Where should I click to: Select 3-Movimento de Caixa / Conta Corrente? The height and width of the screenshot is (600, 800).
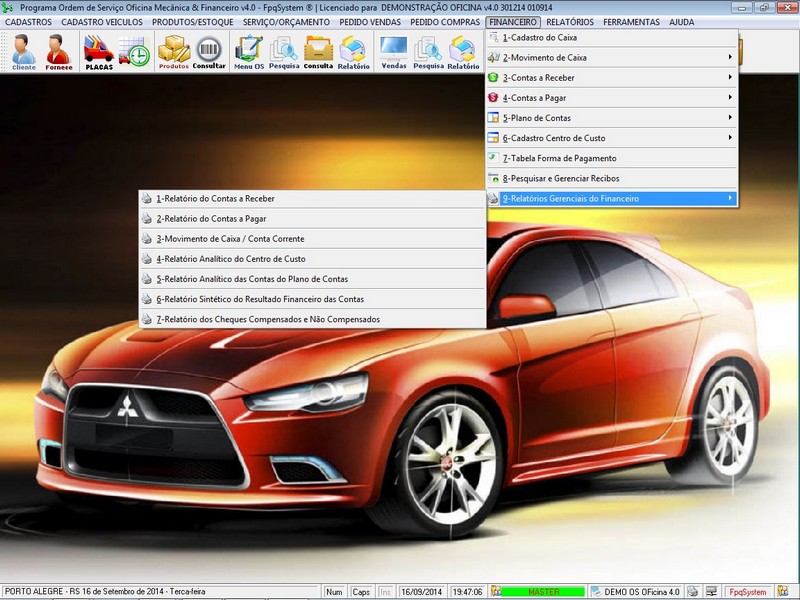(312, 239)
